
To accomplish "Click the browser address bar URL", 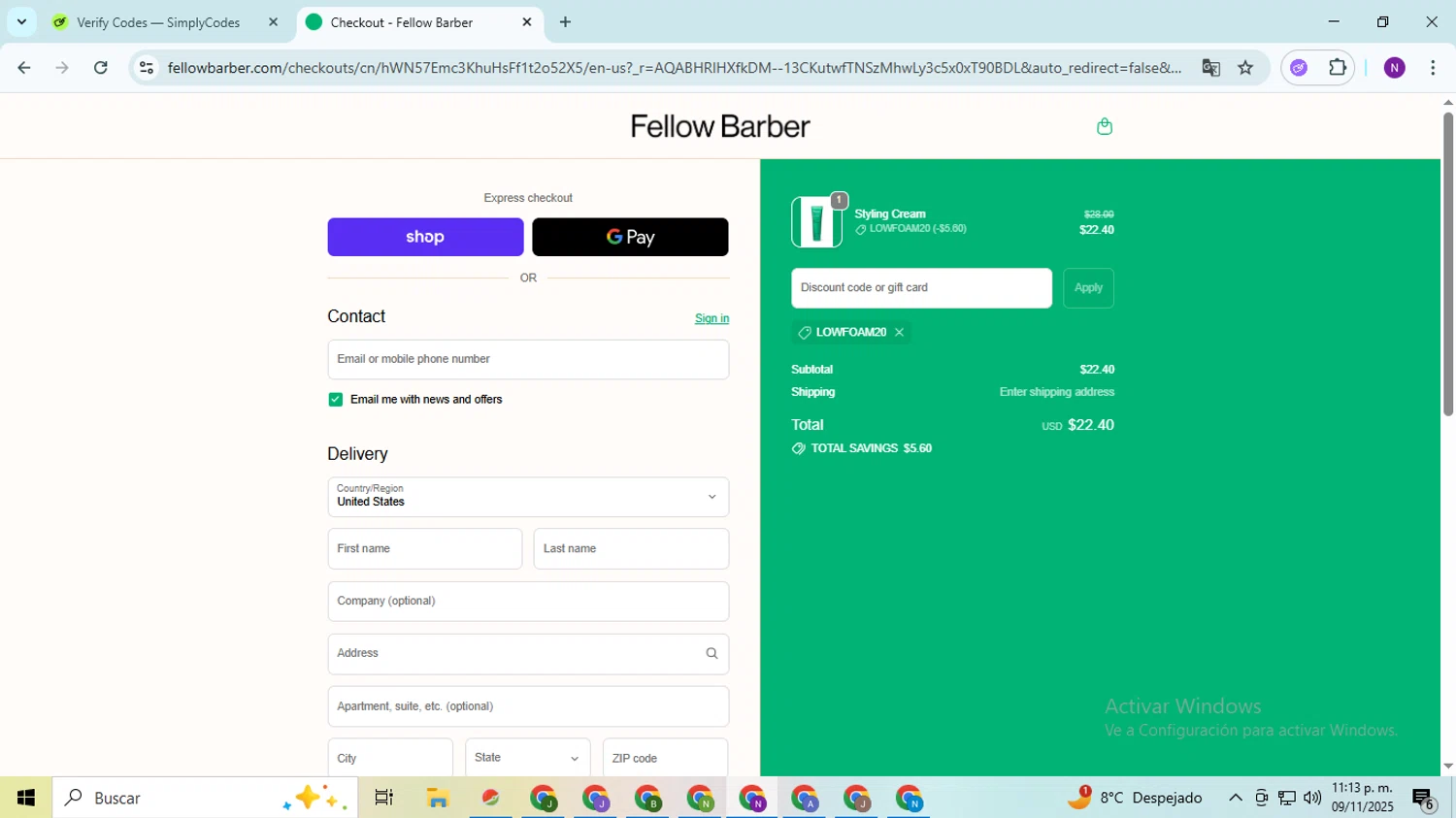I will pos(674,68).
